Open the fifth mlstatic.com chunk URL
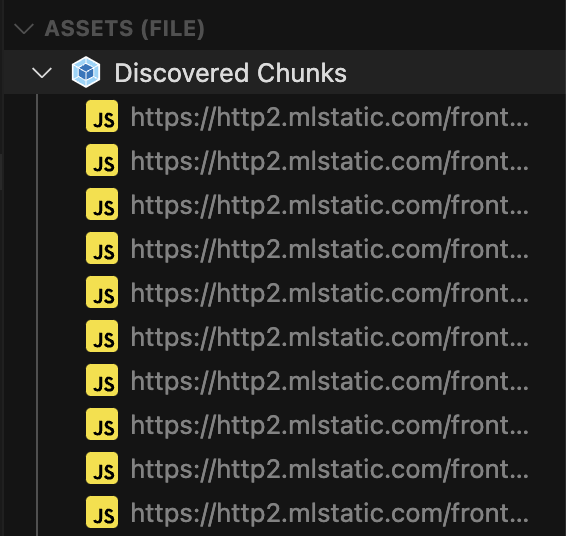 point(330,293)
